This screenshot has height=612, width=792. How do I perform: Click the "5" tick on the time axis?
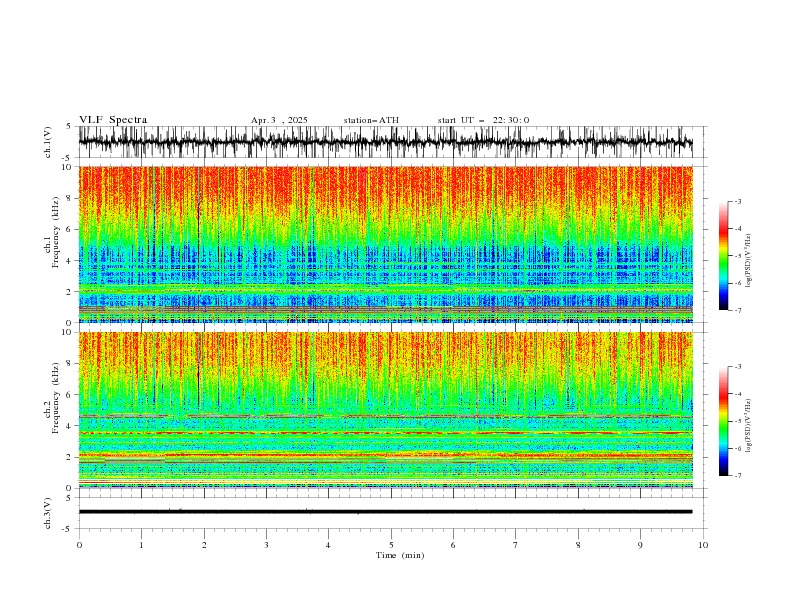[x=391, y=545]
